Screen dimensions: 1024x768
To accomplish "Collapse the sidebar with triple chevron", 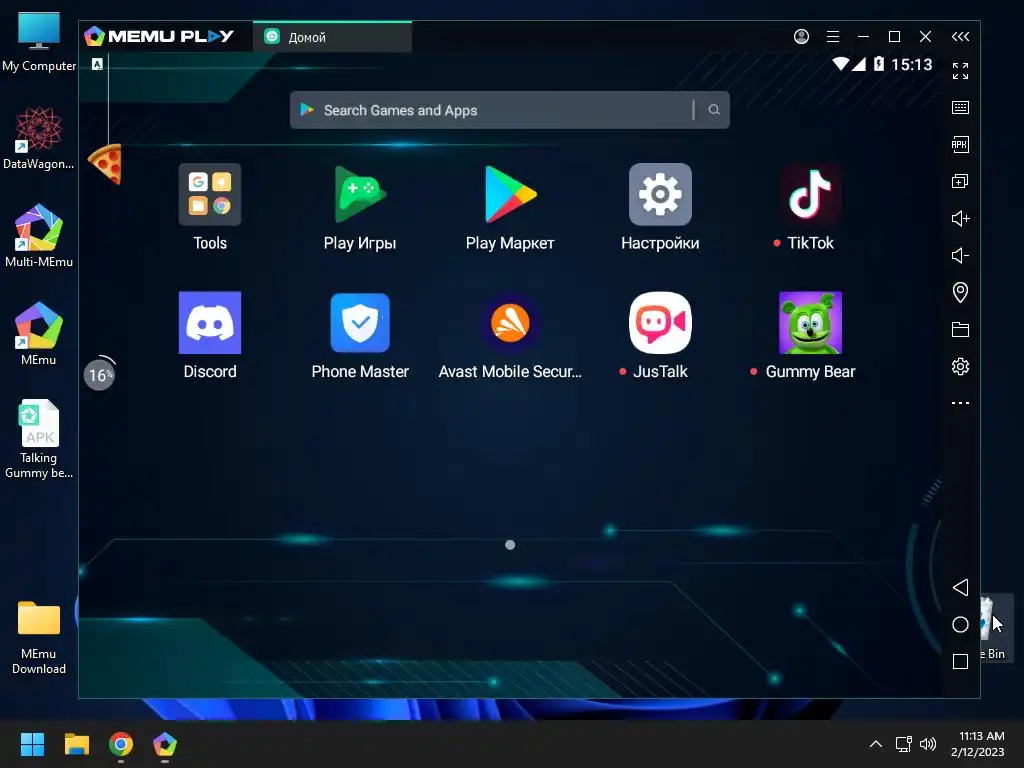I will (x=960, y=37).
